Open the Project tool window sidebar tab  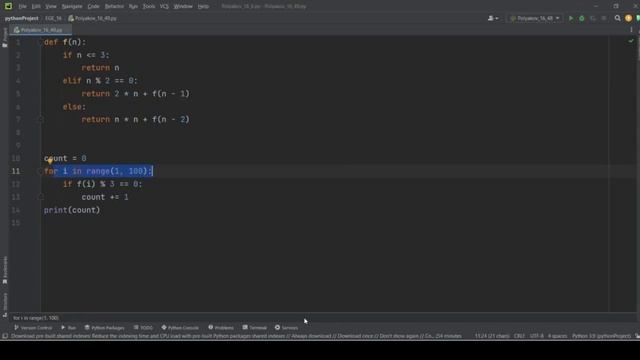click(x=5, y=38)
